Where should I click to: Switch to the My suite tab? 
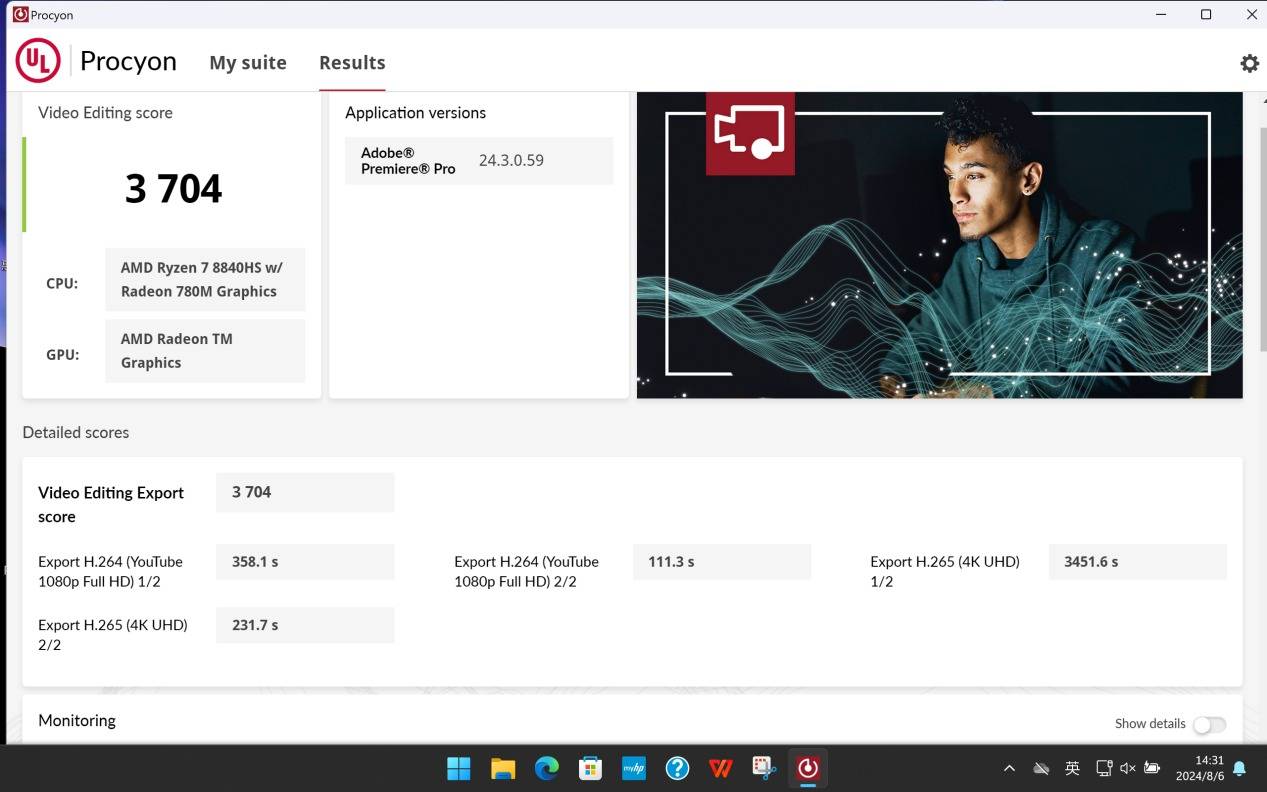click(248, 63)
